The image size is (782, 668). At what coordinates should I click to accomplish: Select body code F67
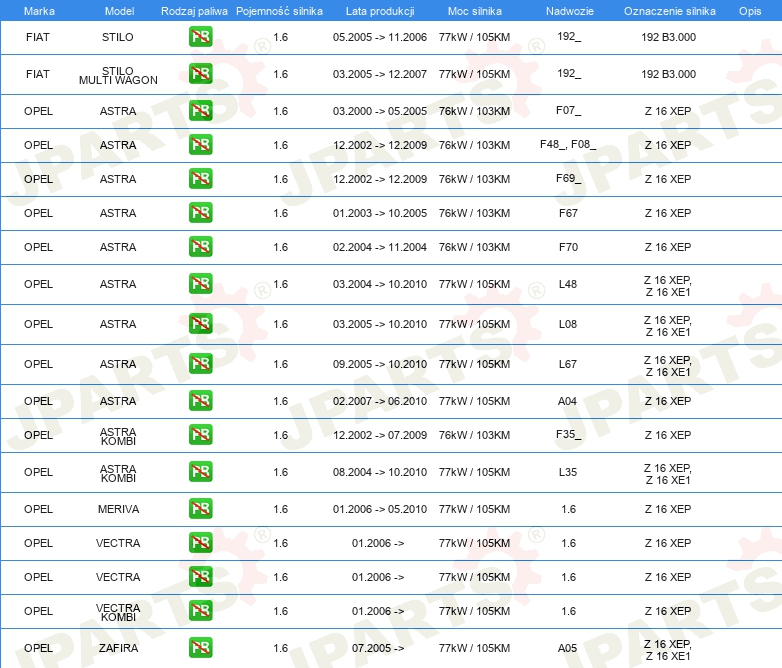pyautogui.click(x=568, y=213)
